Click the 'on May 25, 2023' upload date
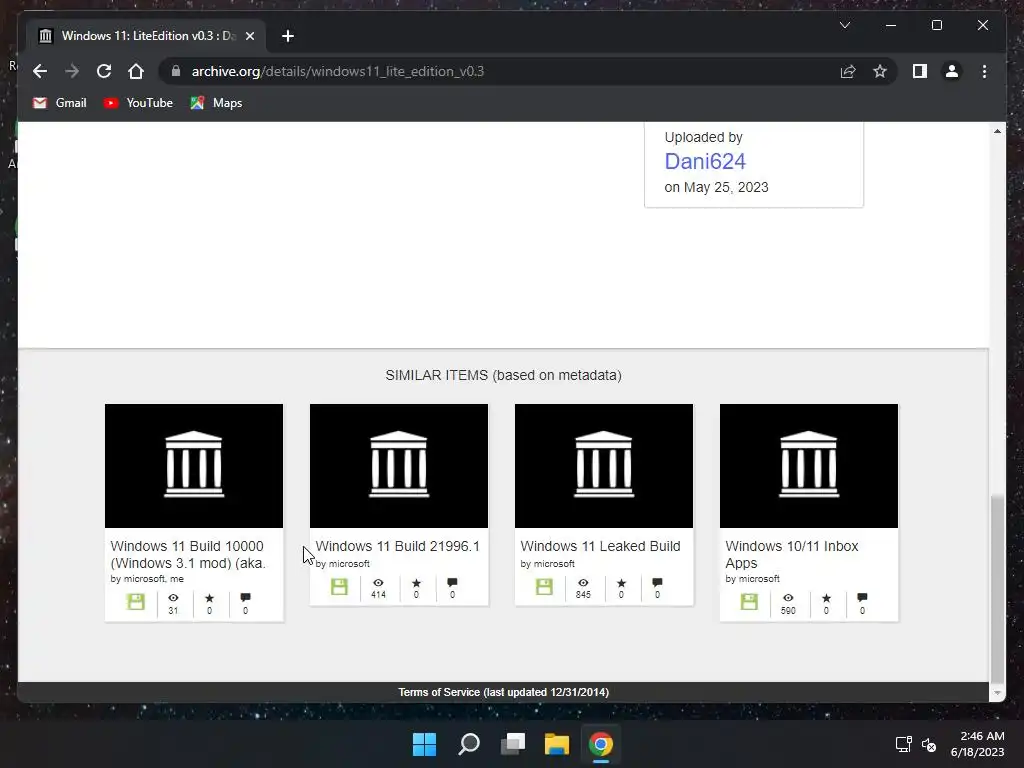 716,187
